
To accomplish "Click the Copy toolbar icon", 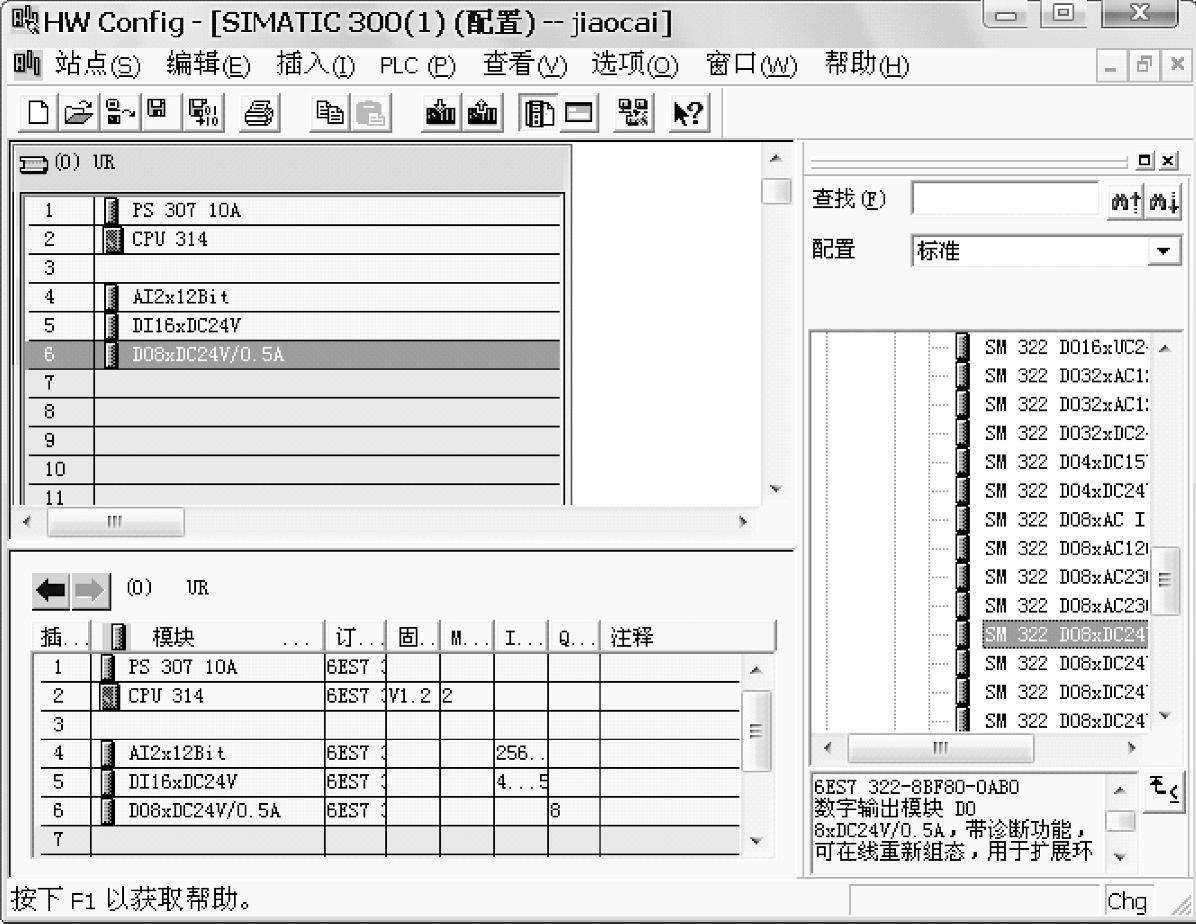I will (x=330, y=112).
